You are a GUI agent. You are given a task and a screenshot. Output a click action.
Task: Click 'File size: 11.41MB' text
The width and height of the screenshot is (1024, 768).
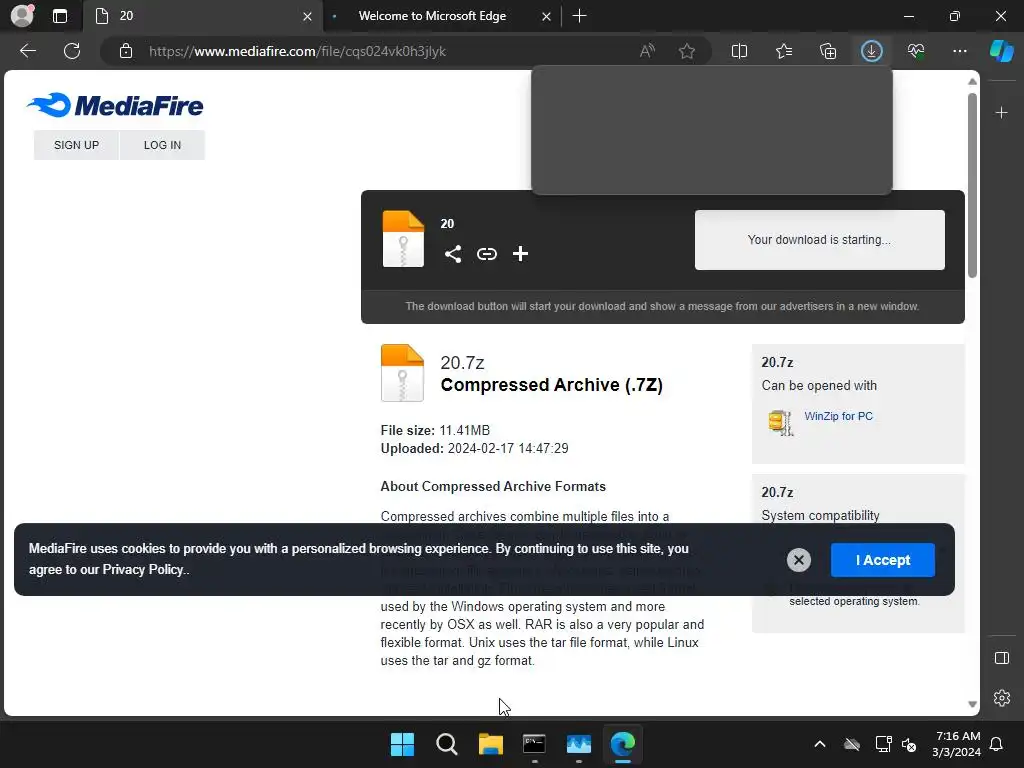point(435,430)
